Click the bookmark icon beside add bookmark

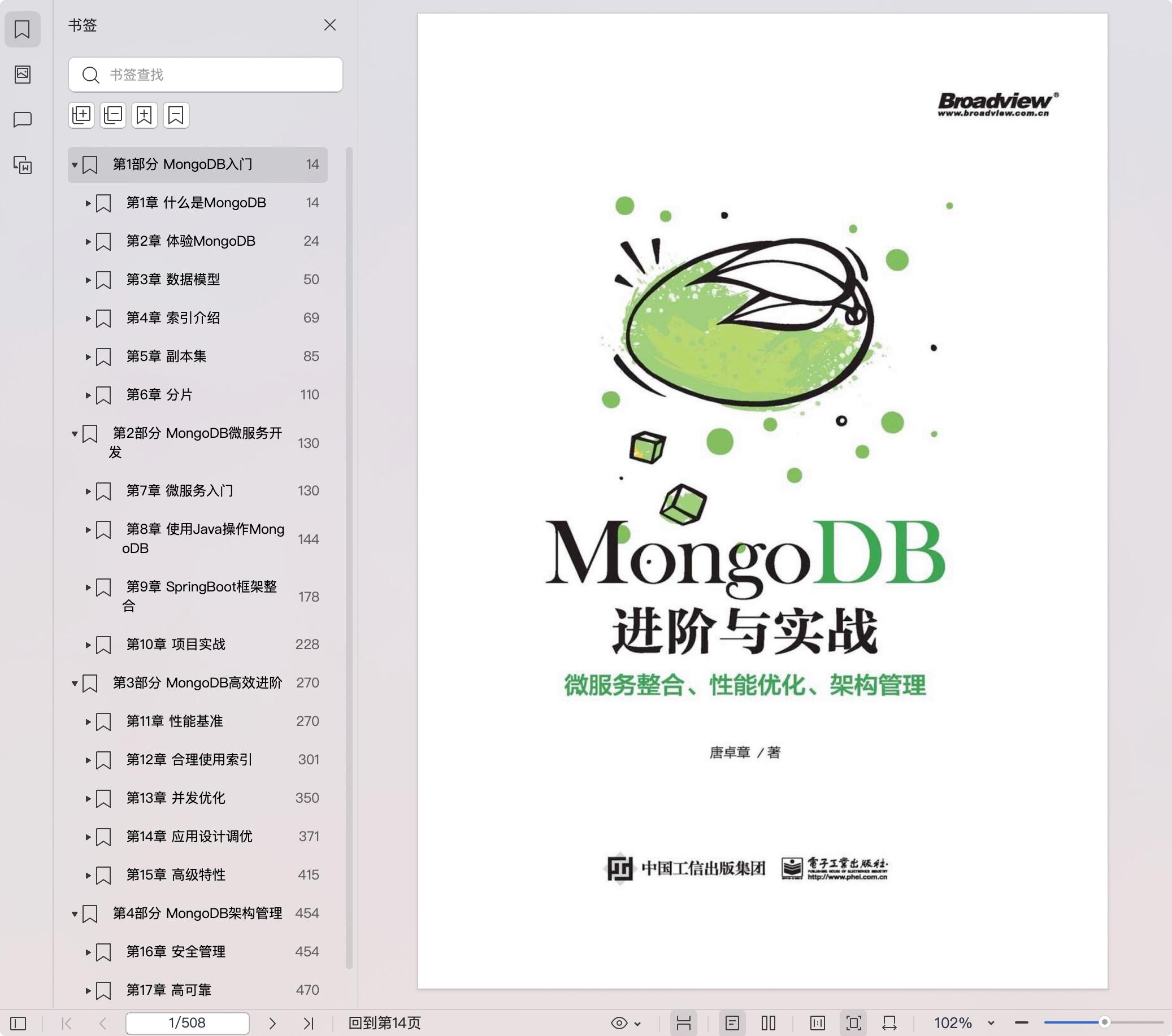pyautogui.click(x=176, y=115)
